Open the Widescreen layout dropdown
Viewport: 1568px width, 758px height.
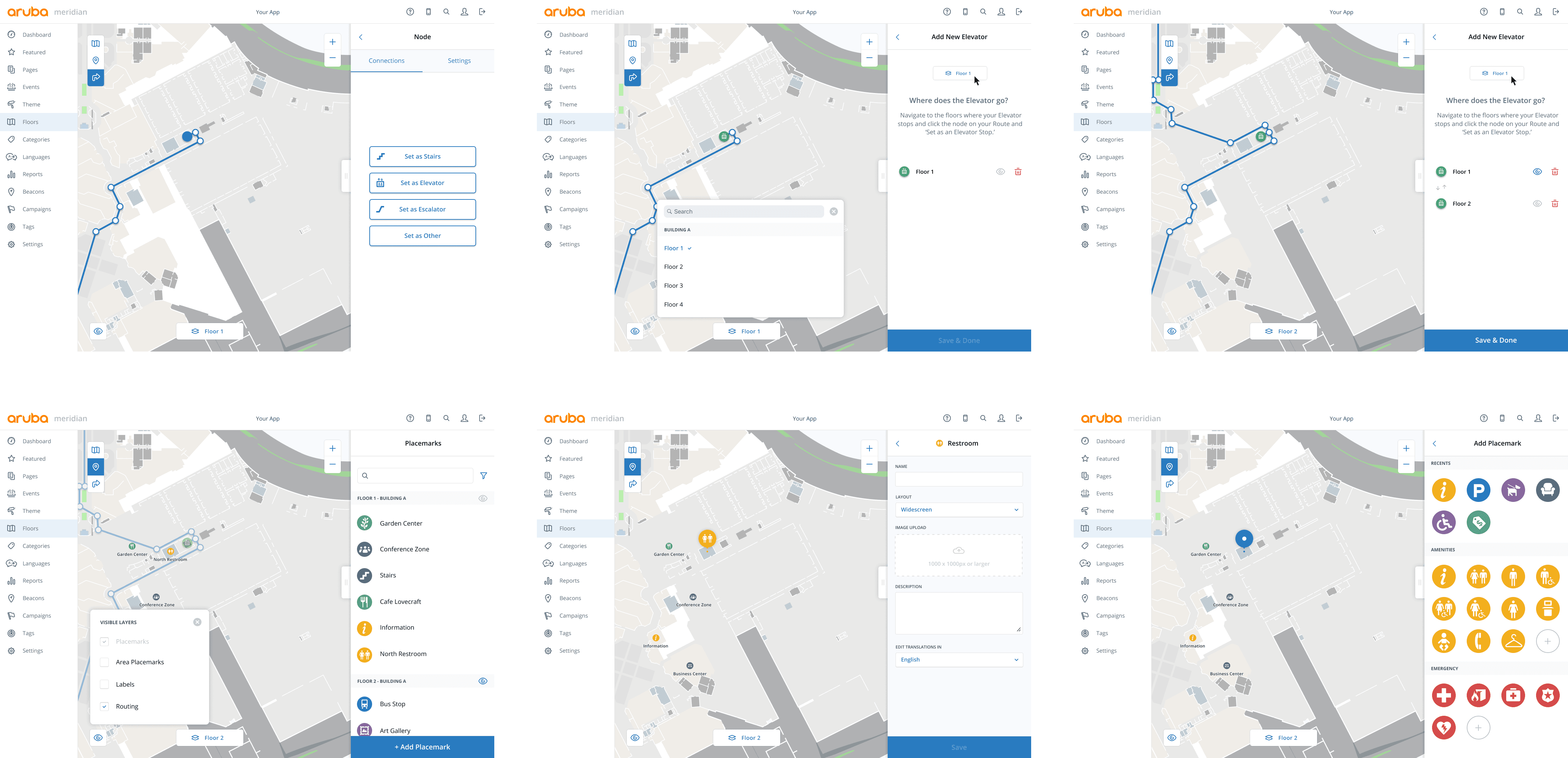pos(958,510)
